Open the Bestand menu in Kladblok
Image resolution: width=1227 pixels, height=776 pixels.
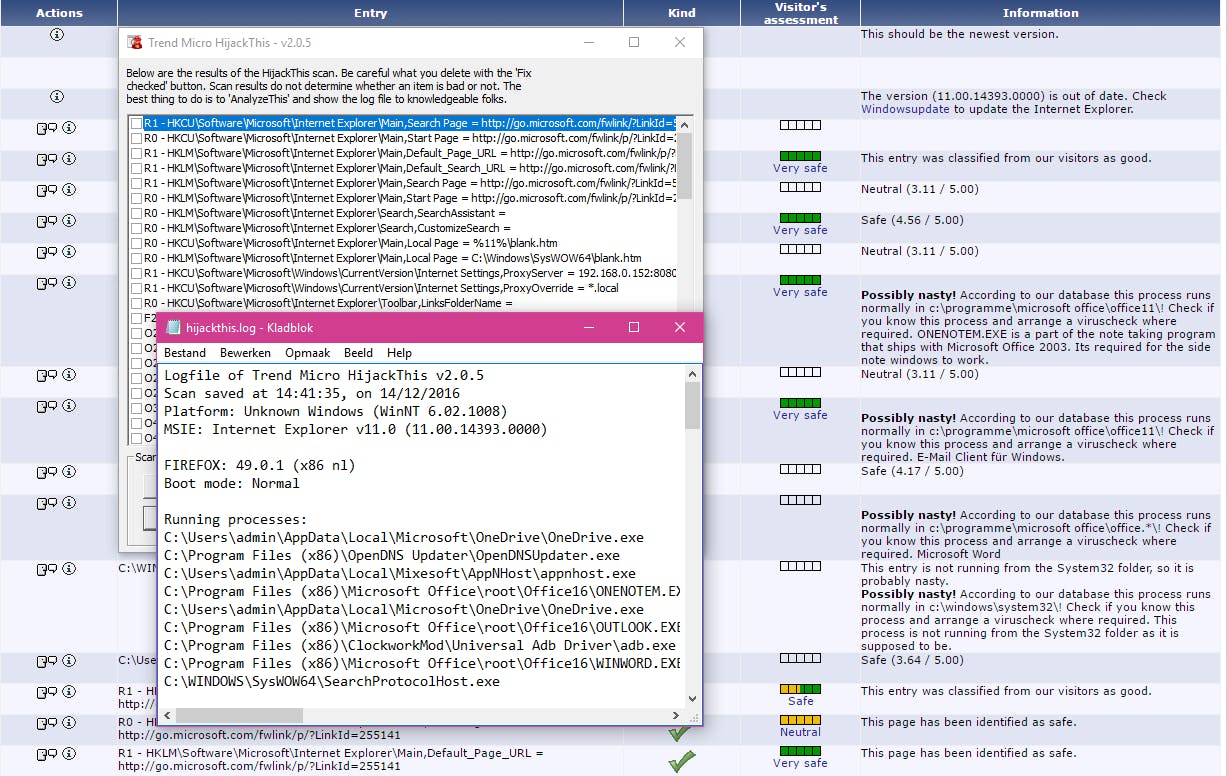pyautogui.click(x=185, y=353)
